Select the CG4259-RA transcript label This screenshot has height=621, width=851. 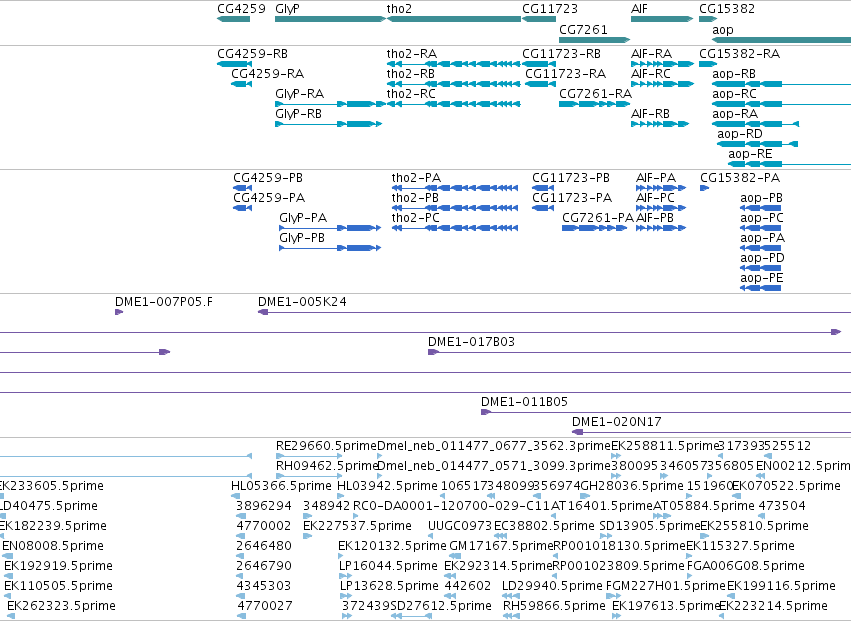click(268, 74)
